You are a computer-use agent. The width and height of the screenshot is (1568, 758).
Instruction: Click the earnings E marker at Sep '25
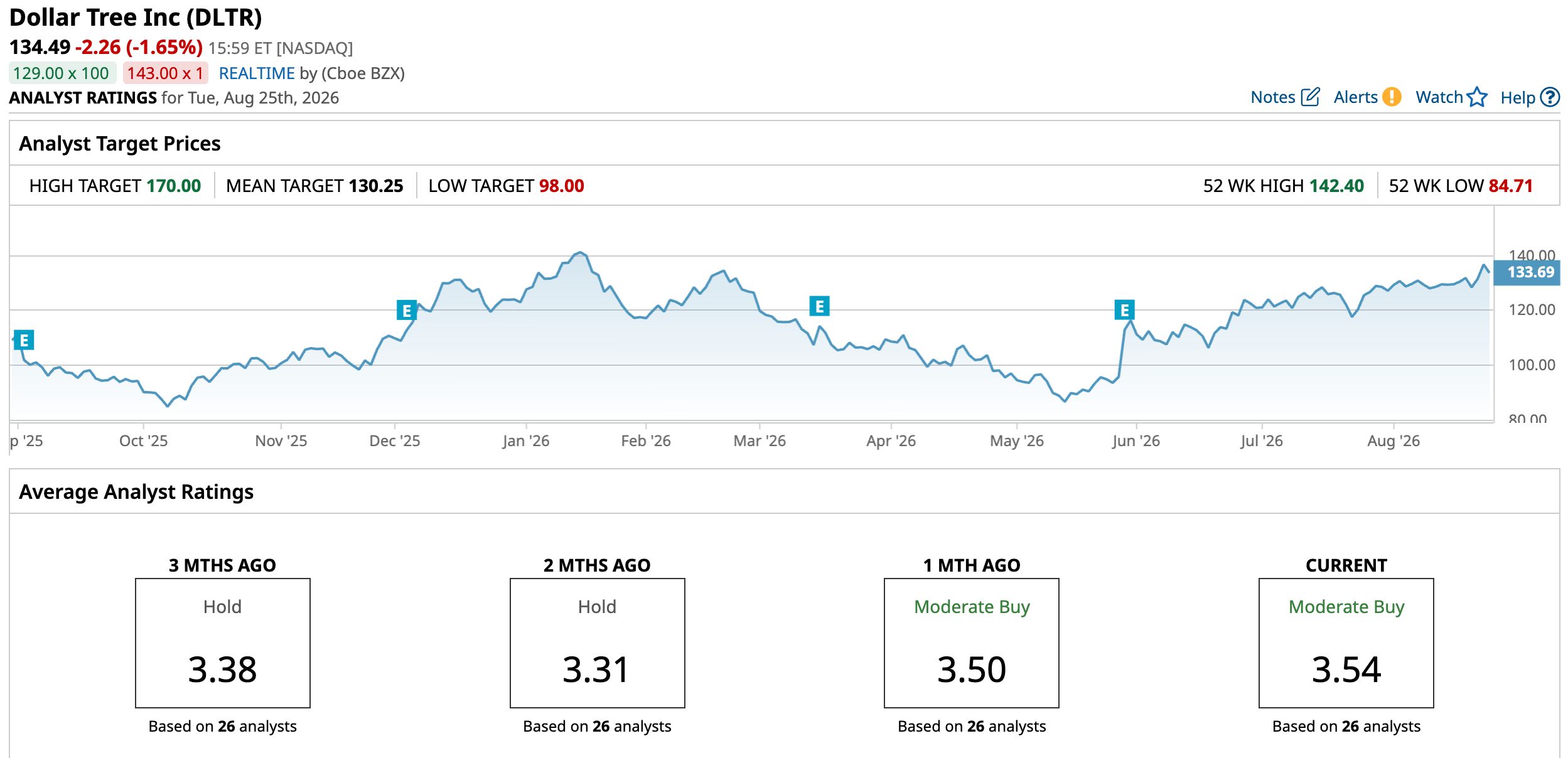(x=24, y=340)
